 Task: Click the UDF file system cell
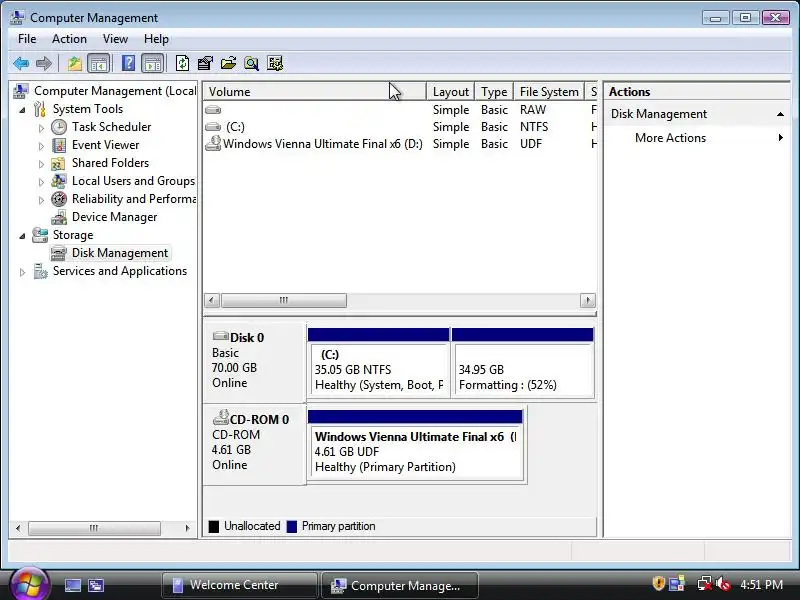[x=531, y=144]
